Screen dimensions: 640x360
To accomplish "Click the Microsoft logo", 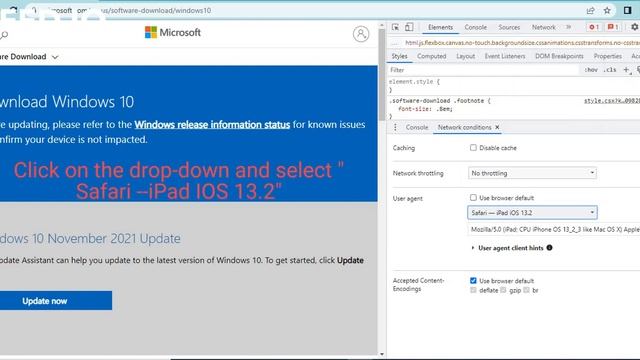I will 173,32.
